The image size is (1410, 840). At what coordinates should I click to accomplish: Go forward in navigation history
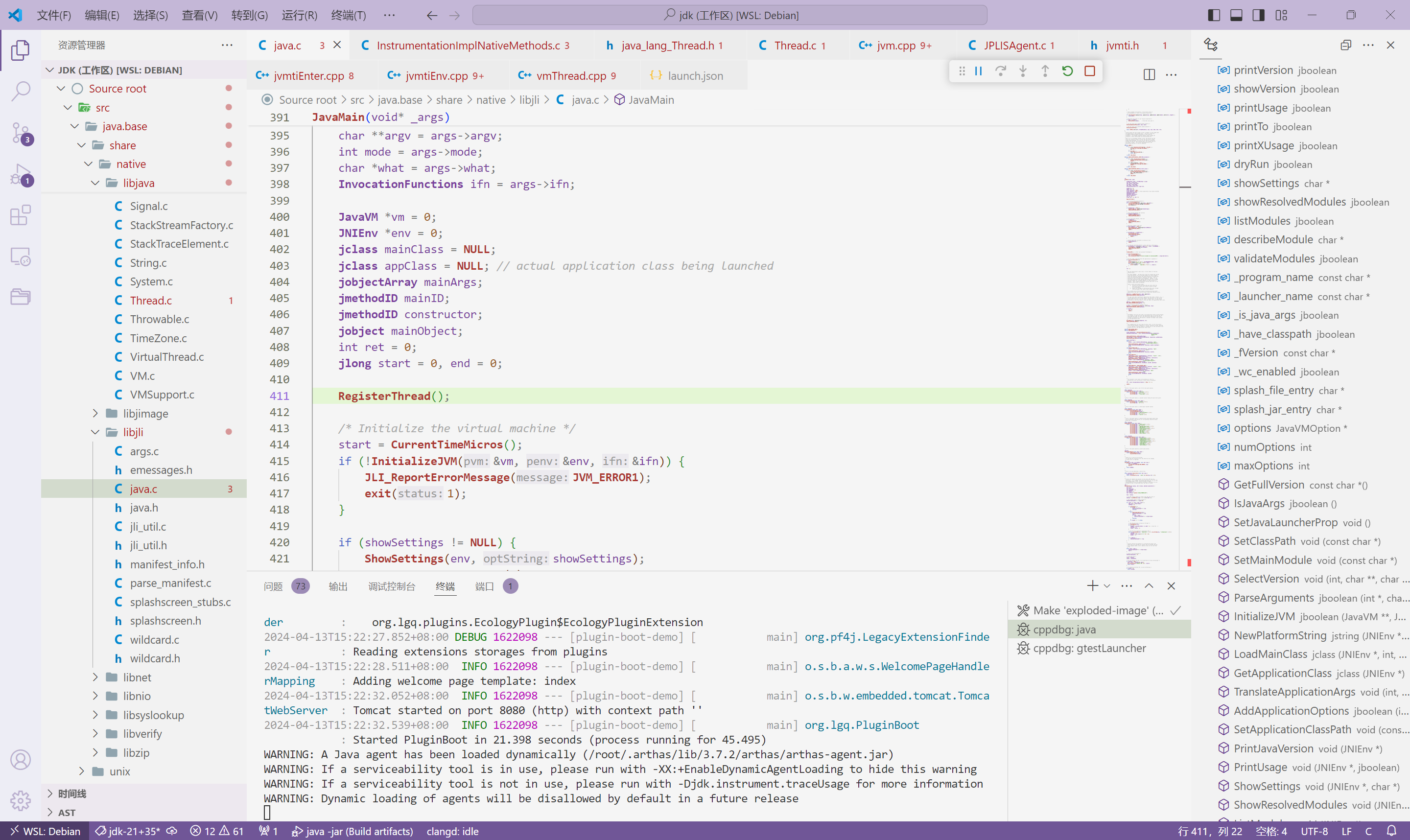click(x=454, y=15)
